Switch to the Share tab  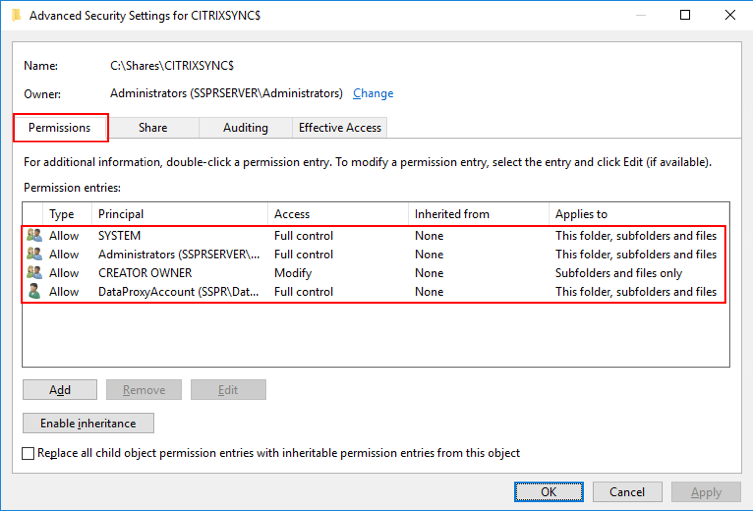[153, 128]
